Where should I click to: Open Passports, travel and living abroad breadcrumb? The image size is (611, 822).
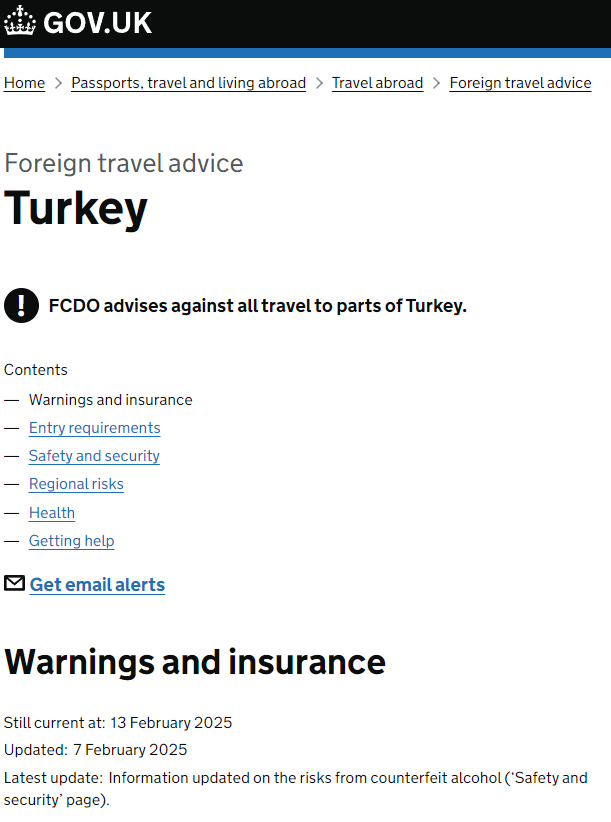point(188,83)
